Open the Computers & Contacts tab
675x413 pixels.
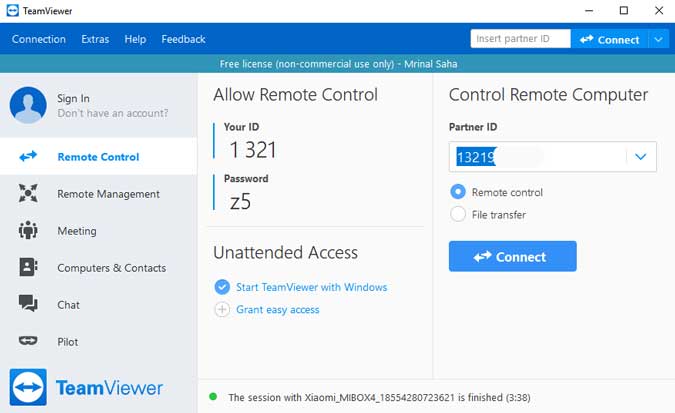tap(99, 267)
